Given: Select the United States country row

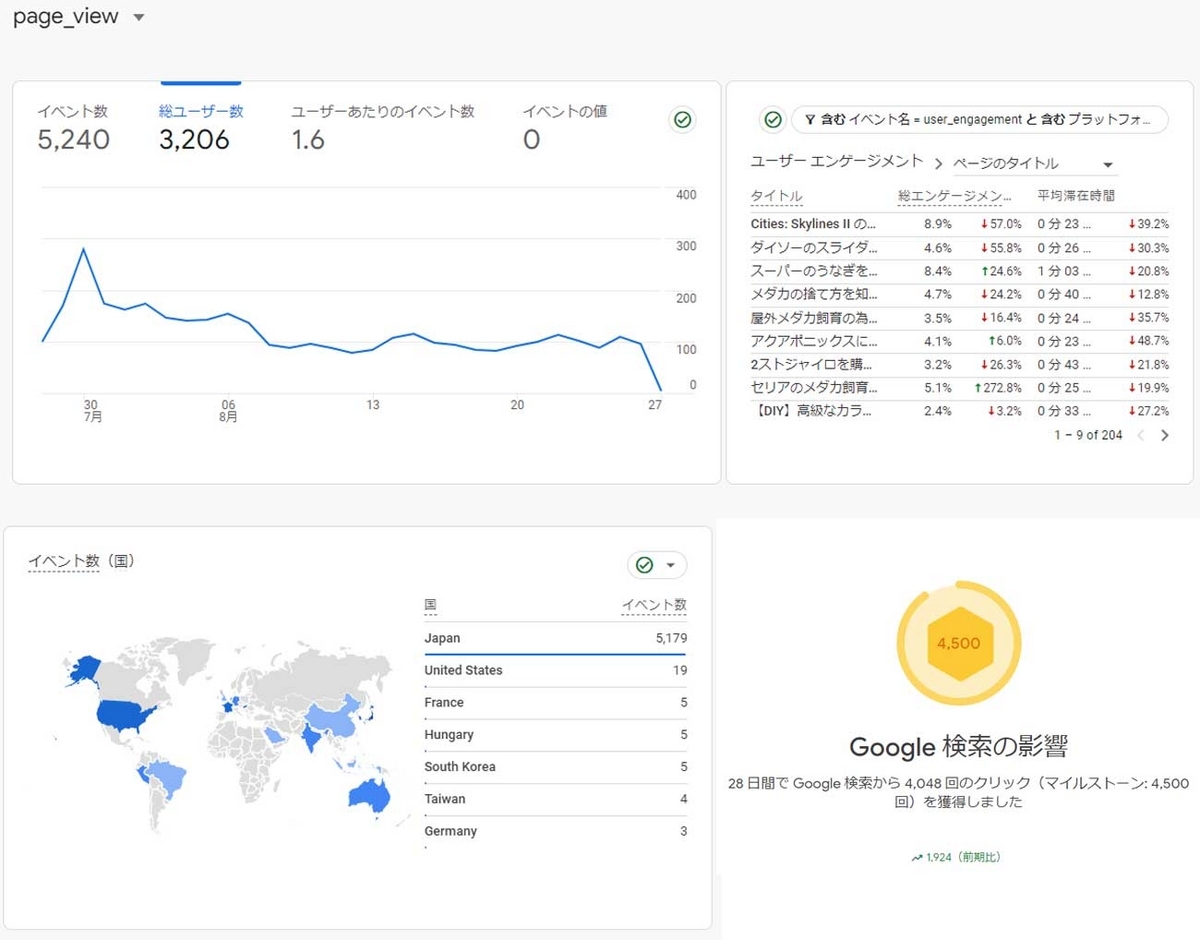Looking at the screenshot, I should (x=555, y=671).
